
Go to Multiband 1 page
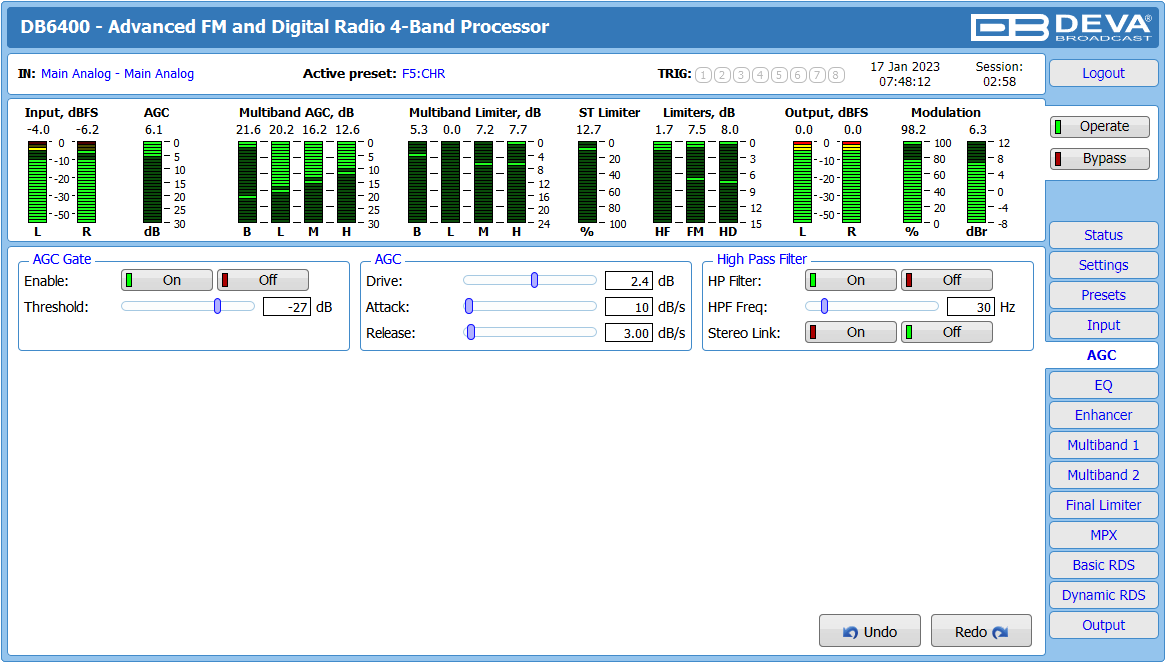pos(1104,445)
